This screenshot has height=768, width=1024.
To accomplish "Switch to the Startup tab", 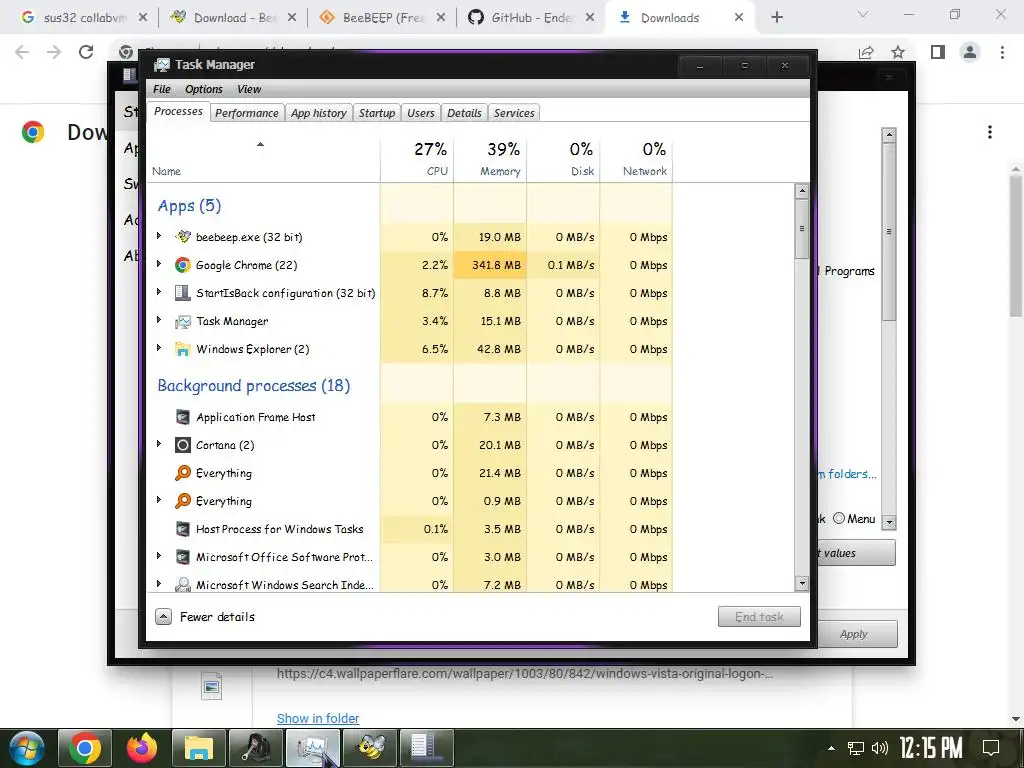I will [377, 113].
